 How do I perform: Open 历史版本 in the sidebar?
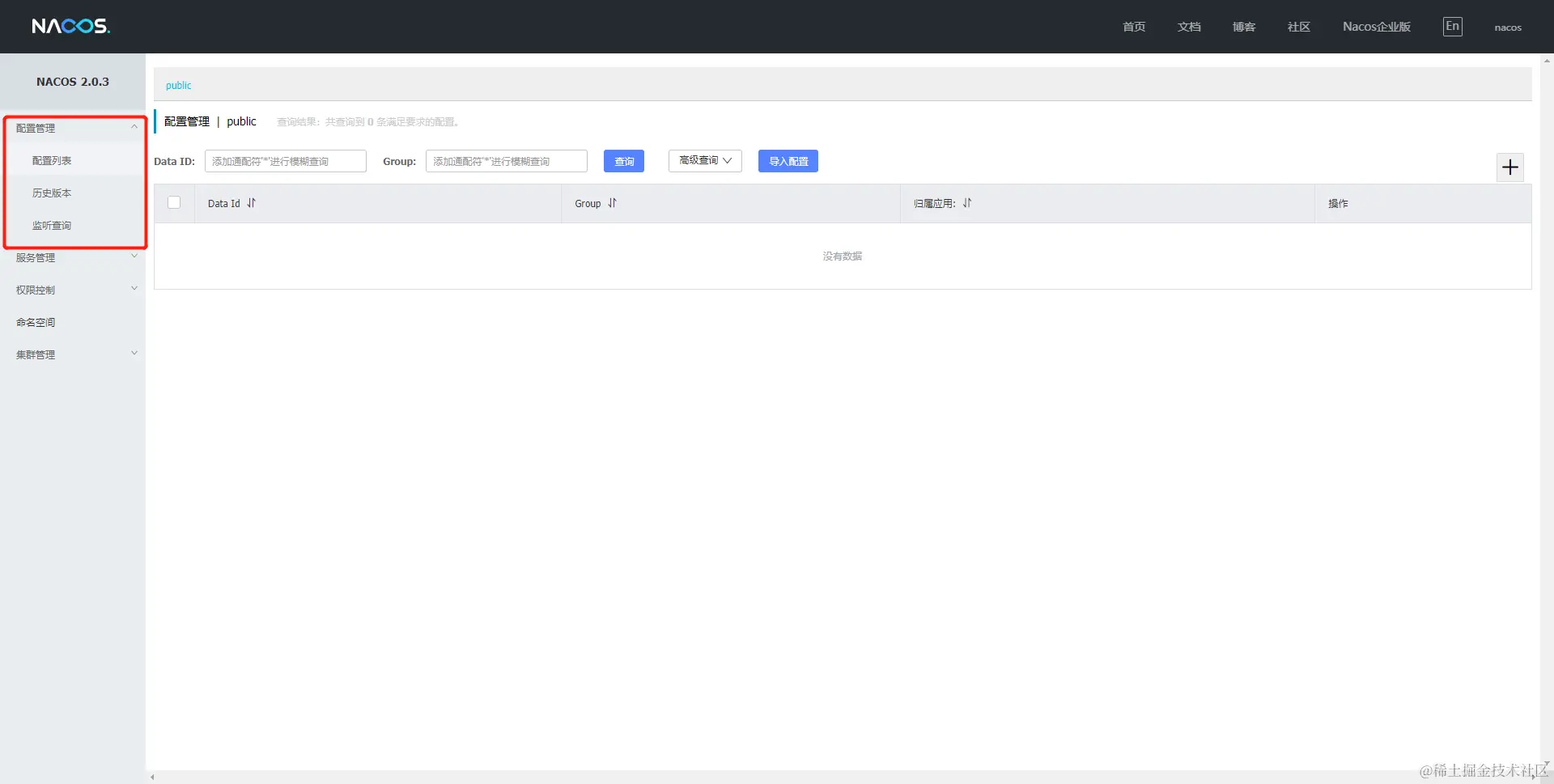pyautogui.click(x=52, y=193)
